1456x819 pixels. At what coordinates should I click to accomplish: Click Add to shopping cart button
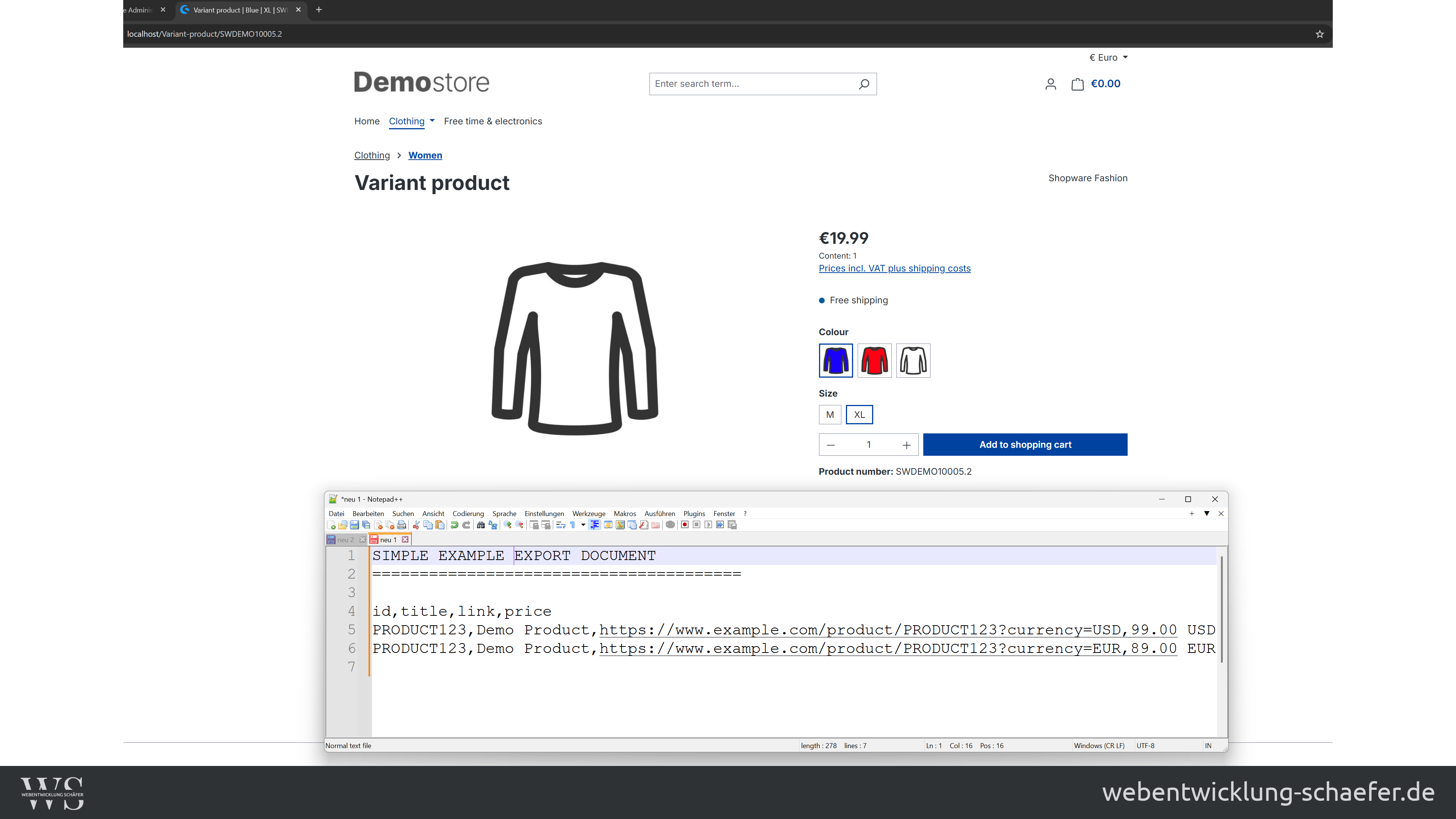tap(1025, 444)
